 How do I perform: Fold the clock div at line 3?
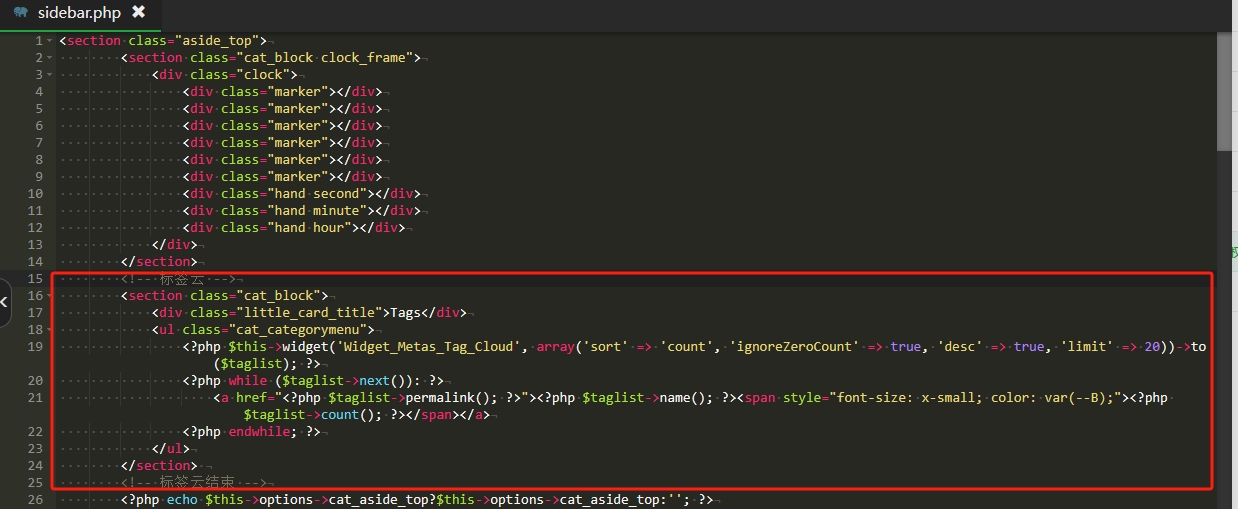52,75
